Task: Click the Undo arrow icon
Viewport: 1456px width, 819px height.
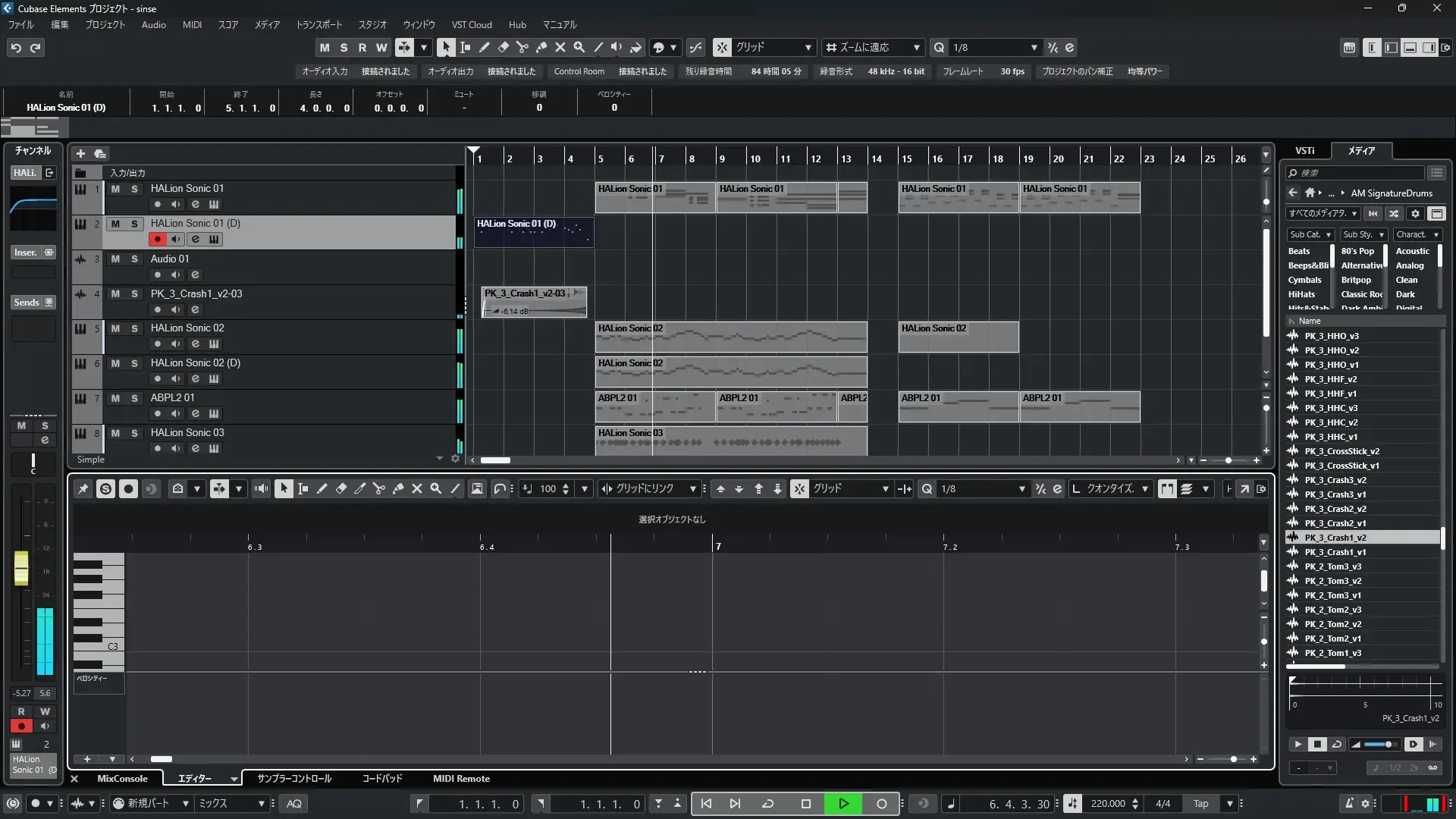Action: pos(16,48)
